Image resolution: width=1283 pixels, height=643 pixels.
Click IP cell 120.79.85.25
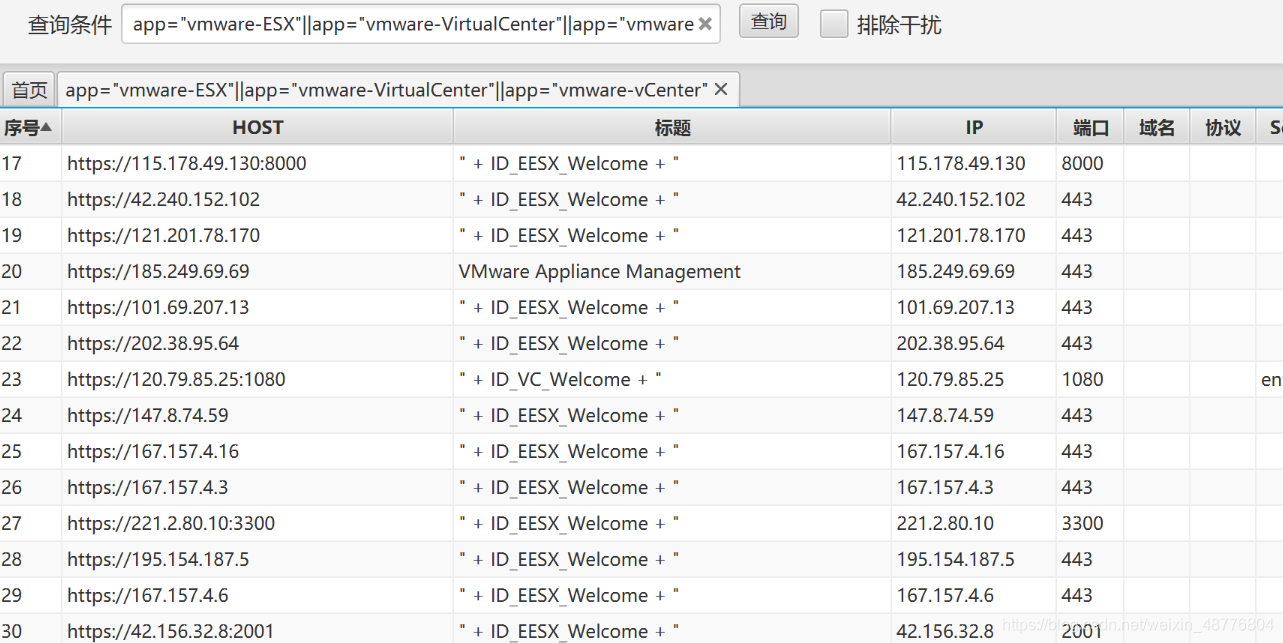(950, 379)
